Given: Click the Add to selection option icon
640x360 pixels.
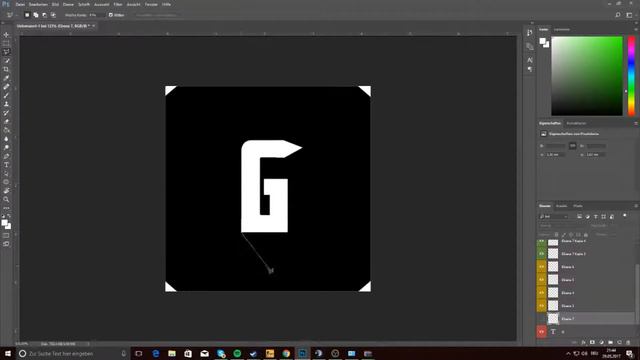Looking at the screenshot, I should pyautogui.click(x=36, y=15).
